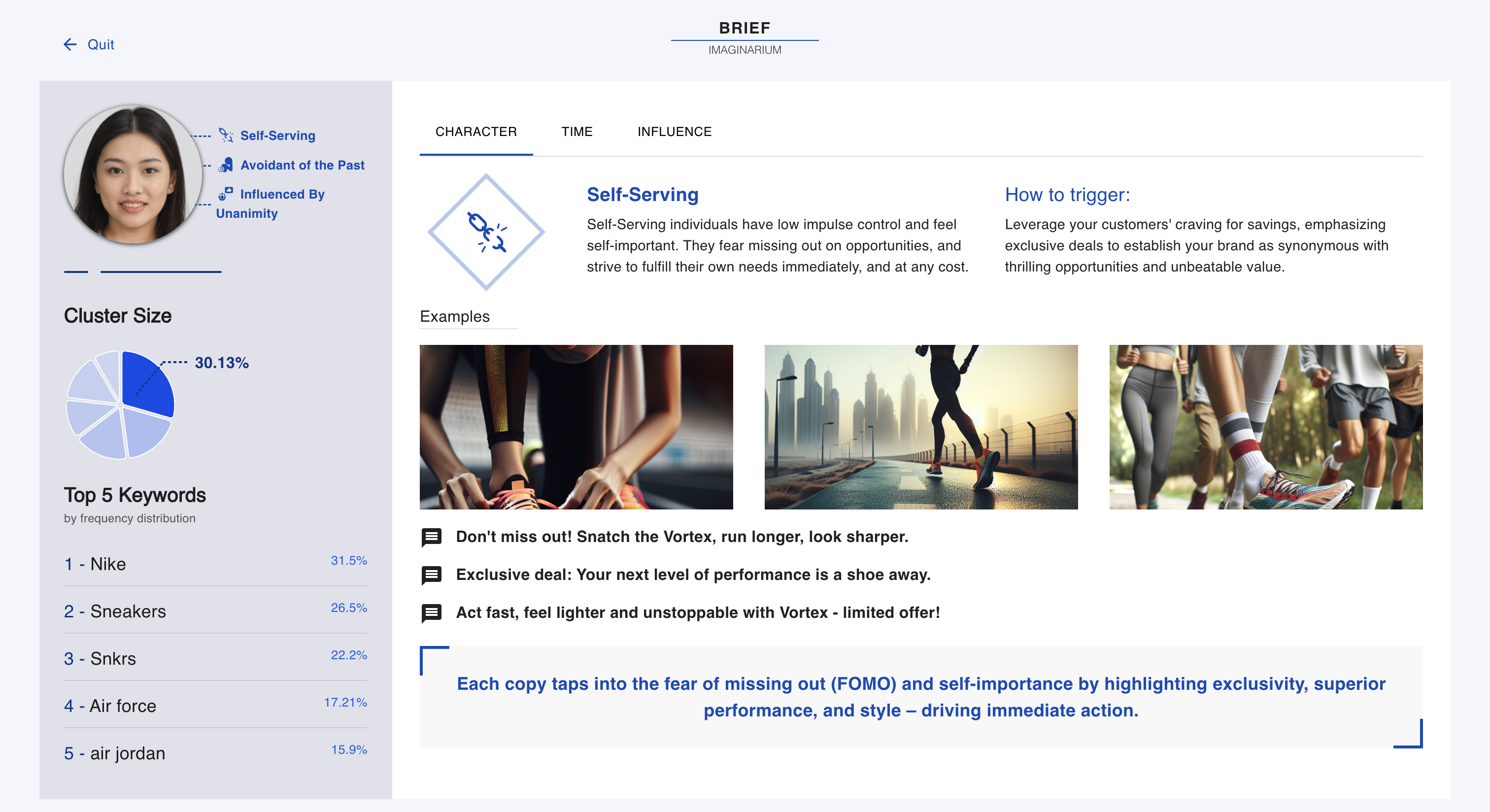This screenshot has width=1490, height=812.
Task: Click the "1 - Nike" keyword row
Action: (x=216, y=564)
